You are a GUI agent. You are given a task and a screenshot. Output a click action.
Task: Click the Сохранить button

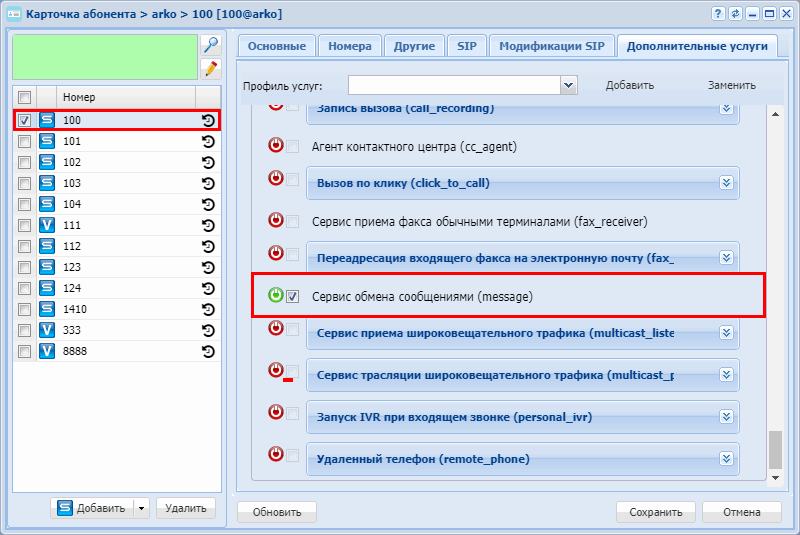[656, 512]
